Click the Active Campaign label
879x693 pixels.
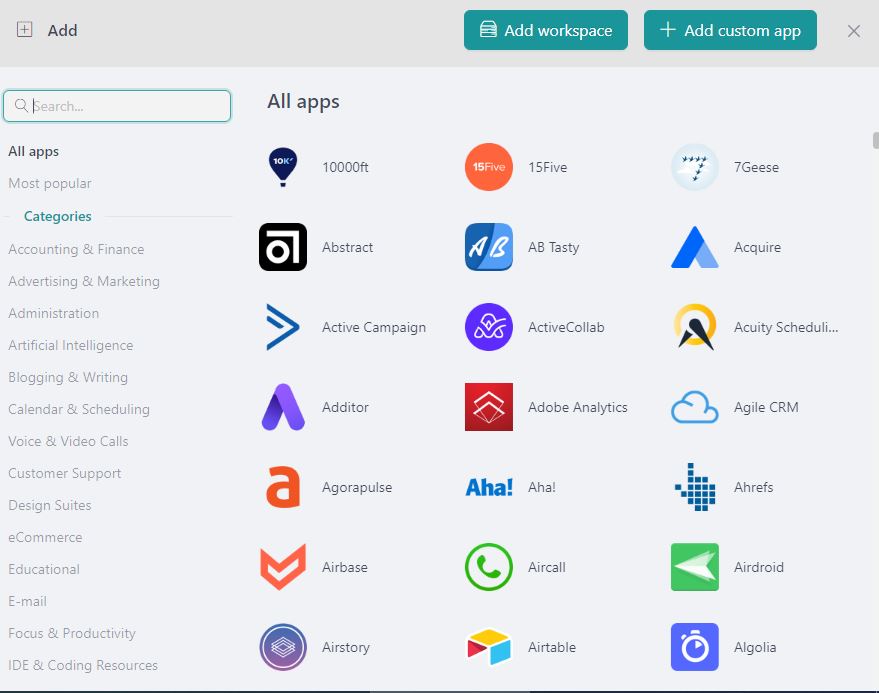374,327
